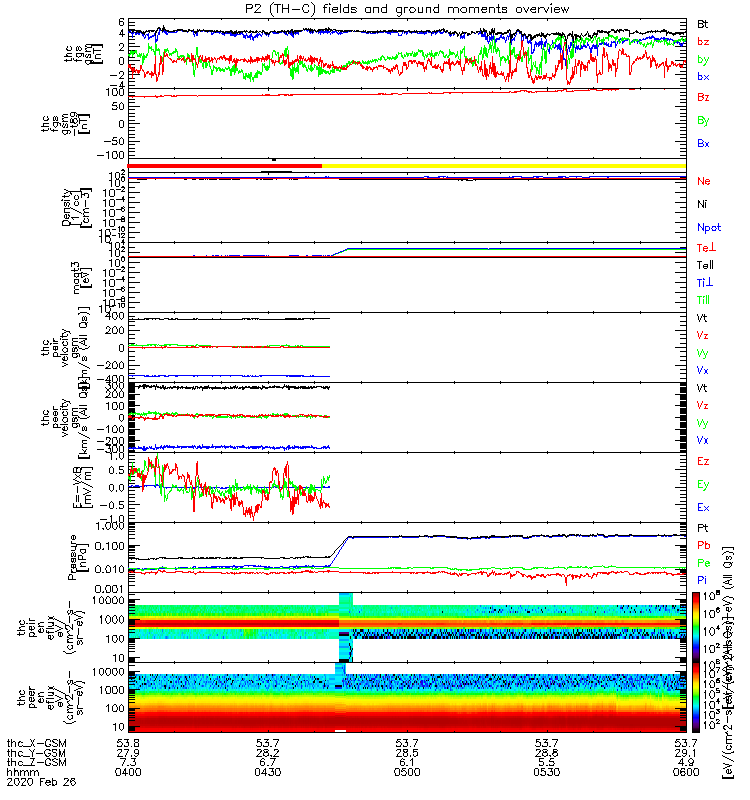This screenshot has width=750, height=800.
Task: Click the blue Pi pressure legend label
Action: [x=703, y=580]
